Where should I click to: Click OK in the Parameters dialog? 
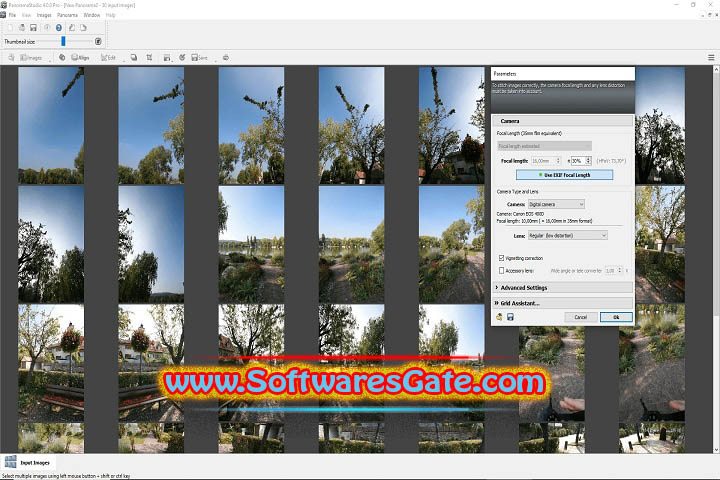(616, 317)
